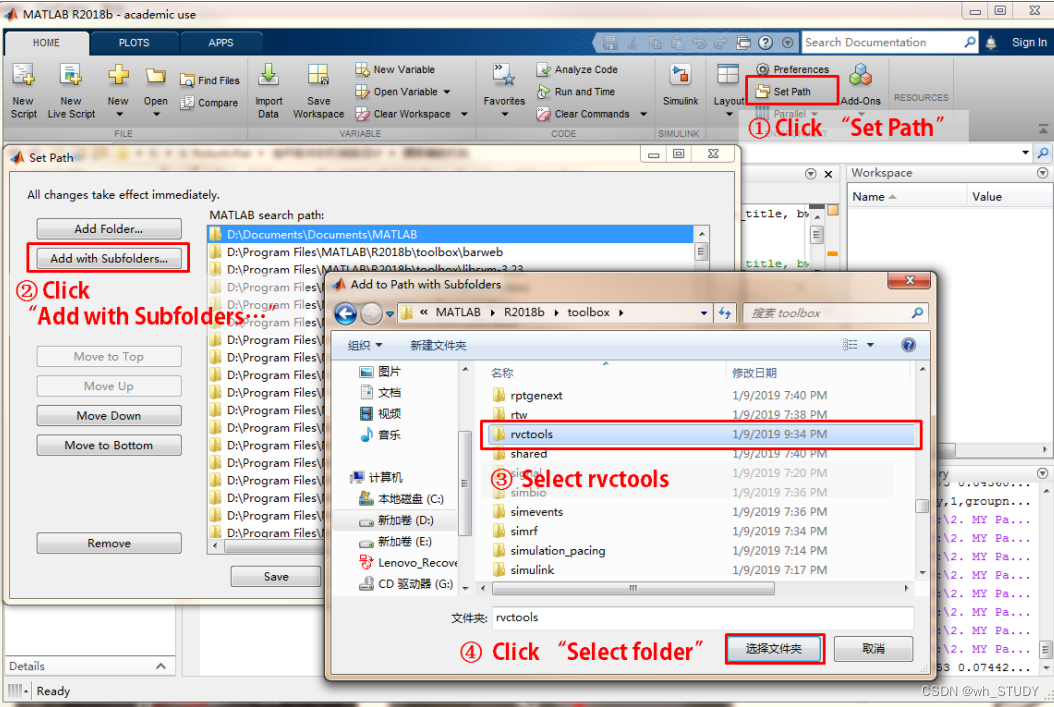1054x707 pixels.
Task: Expand Clear Workspace dropdown arrow
Action: (464, 114)
